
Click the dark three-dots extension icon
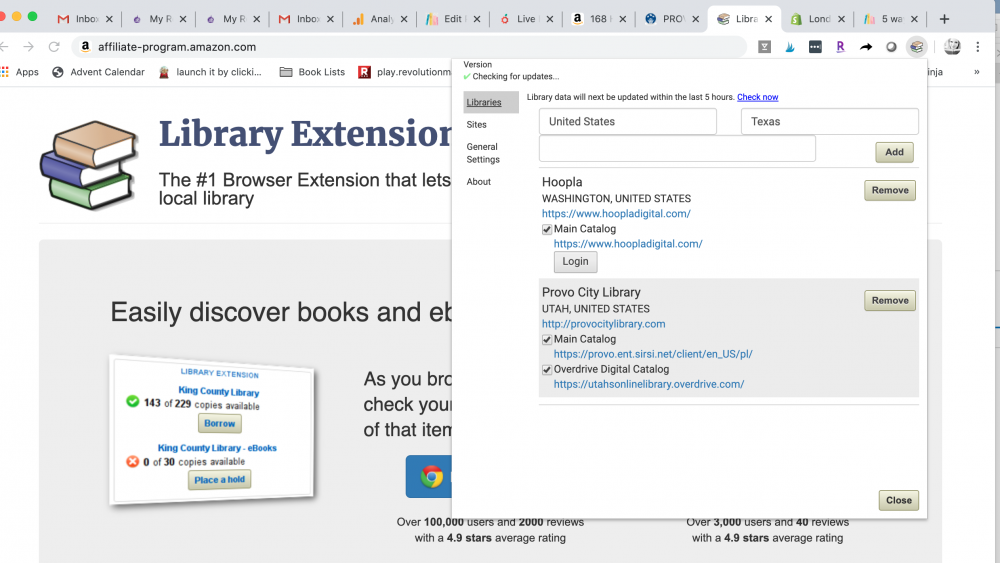(815, 47)
